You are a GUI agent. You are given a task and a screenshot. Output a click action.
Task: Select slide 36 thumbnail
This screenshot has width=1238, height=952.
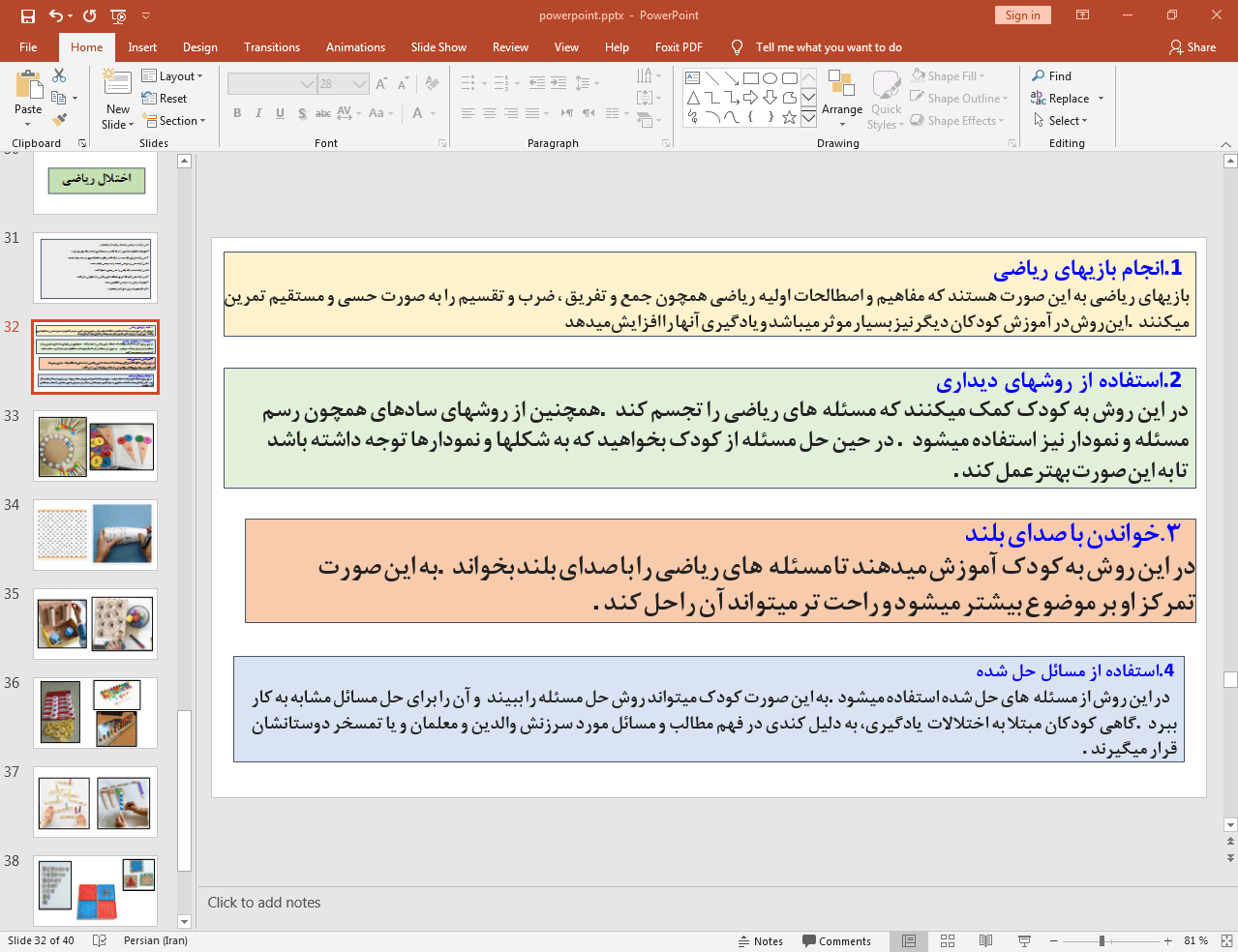point(95,713)
